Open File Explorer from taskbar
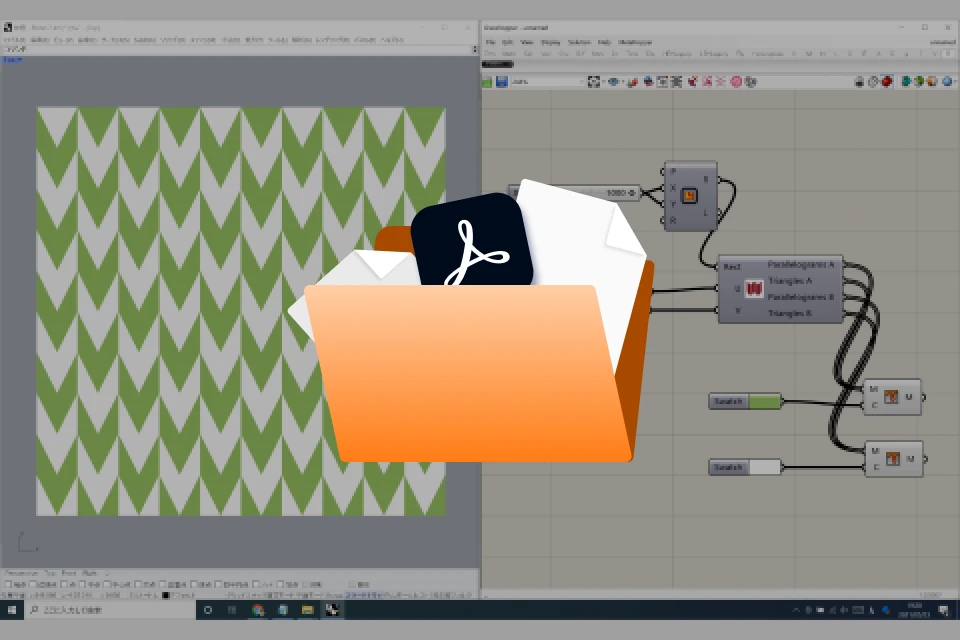The image size is (960, 640). [307, 610]
